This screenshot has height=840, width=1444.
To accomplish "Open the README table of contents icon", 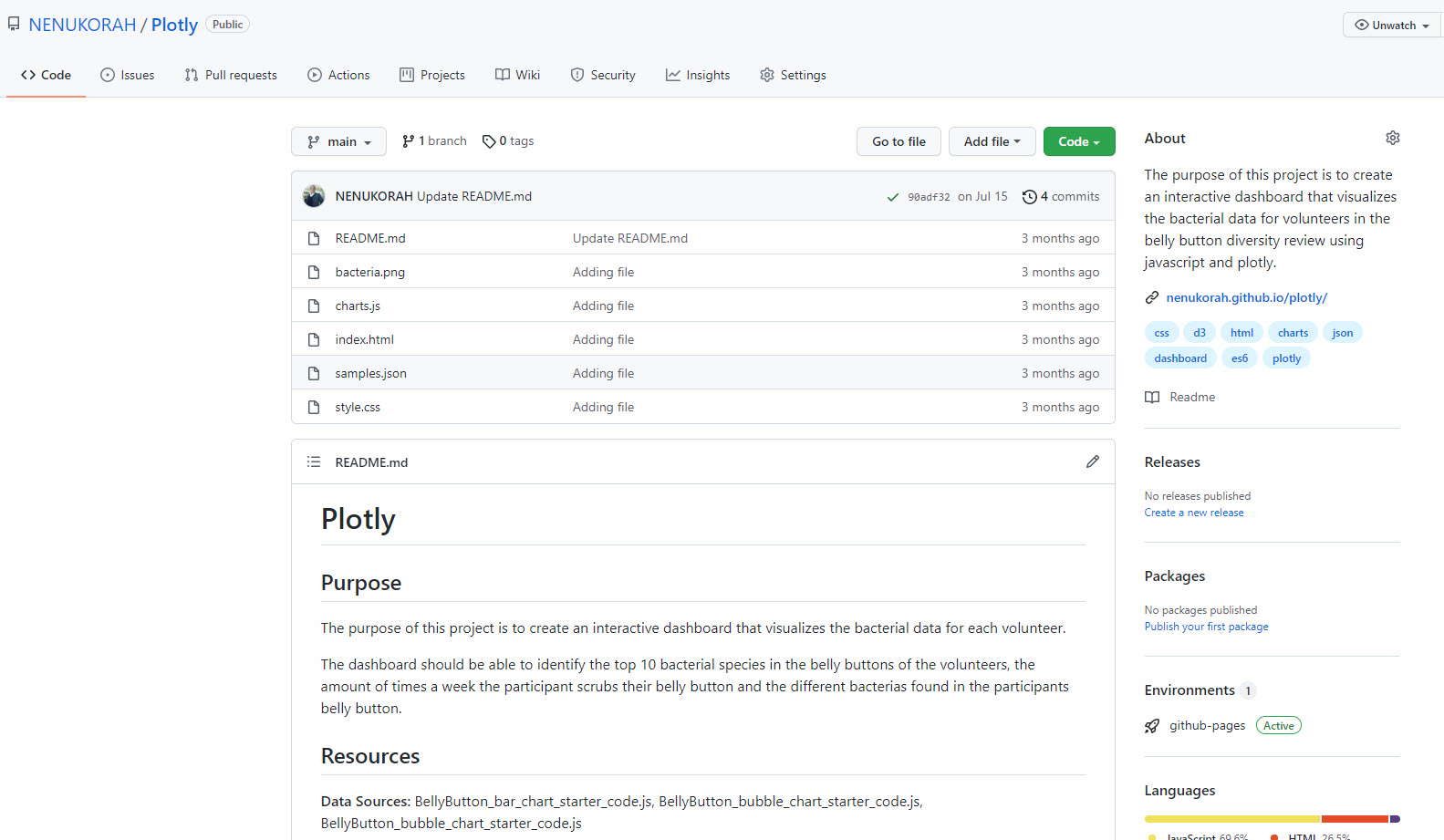I will click(x=314, y=461).
